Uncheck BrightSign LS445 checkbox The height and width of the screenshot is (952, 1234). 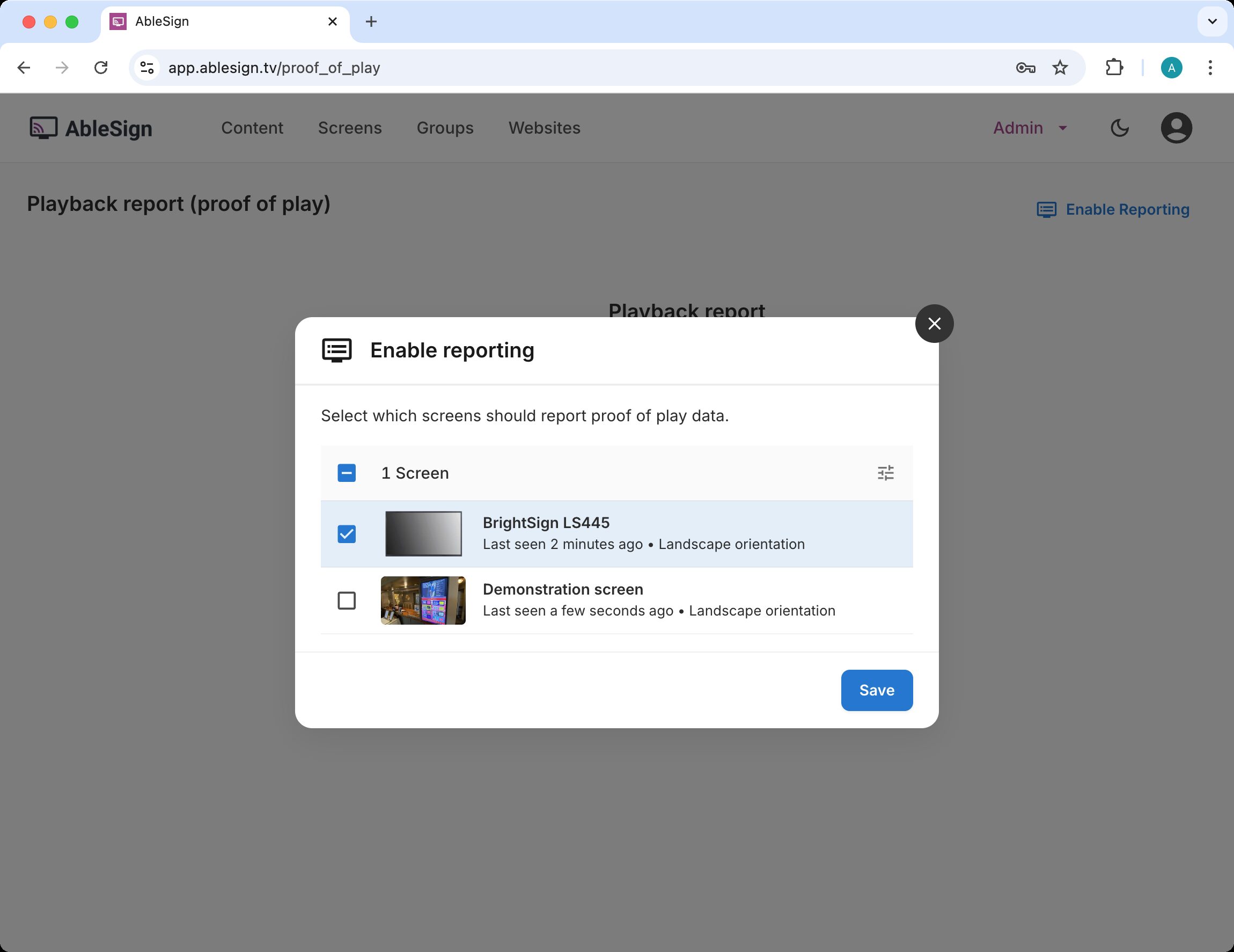[x=347, y=534]
